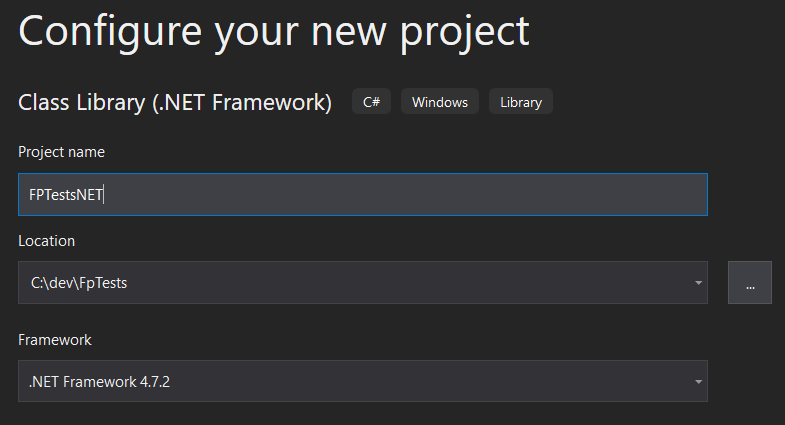
Task: Expand the Framework dropdown arrow
Action: pos(698,382)
